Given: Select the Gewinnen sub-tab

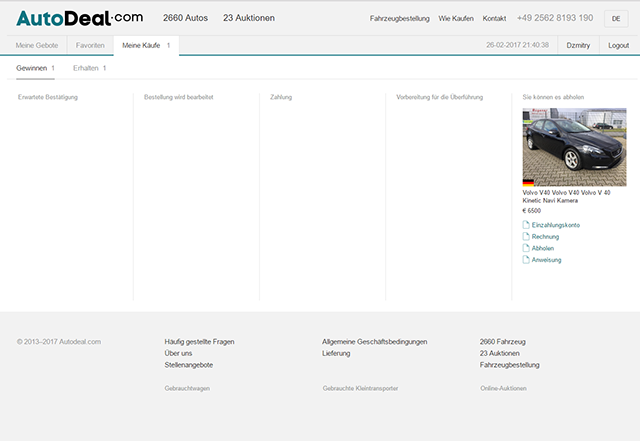Looking at the screenshot, I should pyautogui.click(x=35, y=68).
